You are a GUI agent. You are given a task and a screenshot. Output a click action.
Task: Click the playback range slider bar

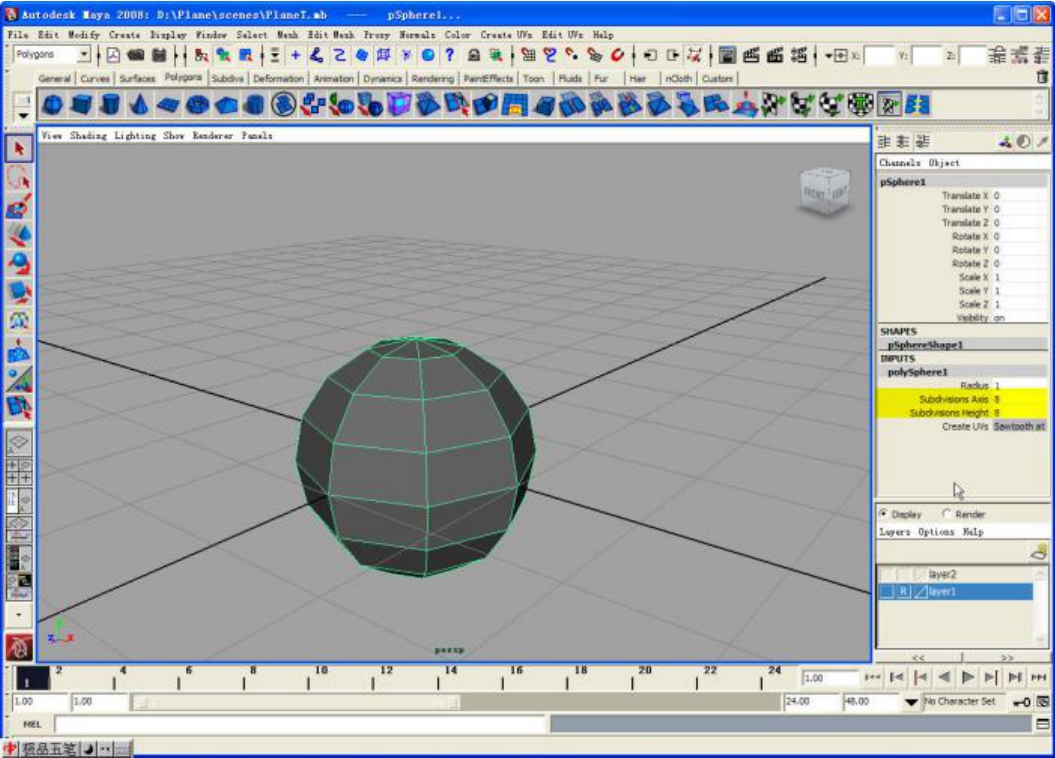tap(299, 702)
